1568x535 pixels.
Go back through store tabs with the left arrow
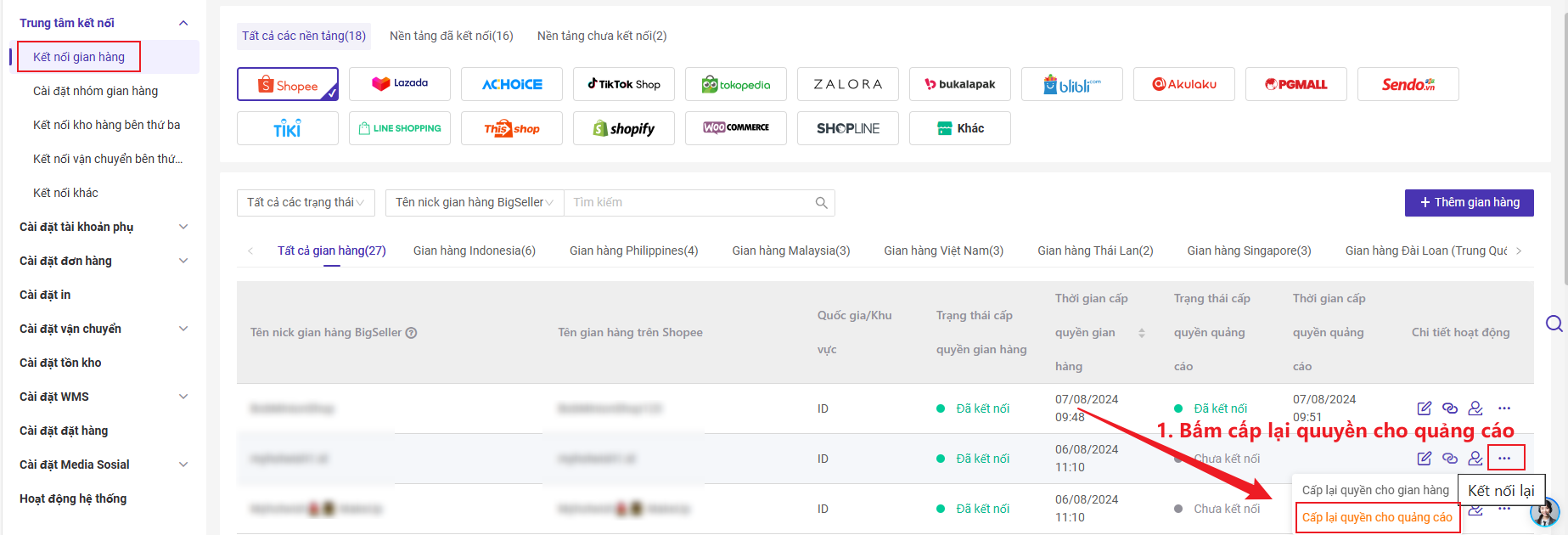pos(250,251)
